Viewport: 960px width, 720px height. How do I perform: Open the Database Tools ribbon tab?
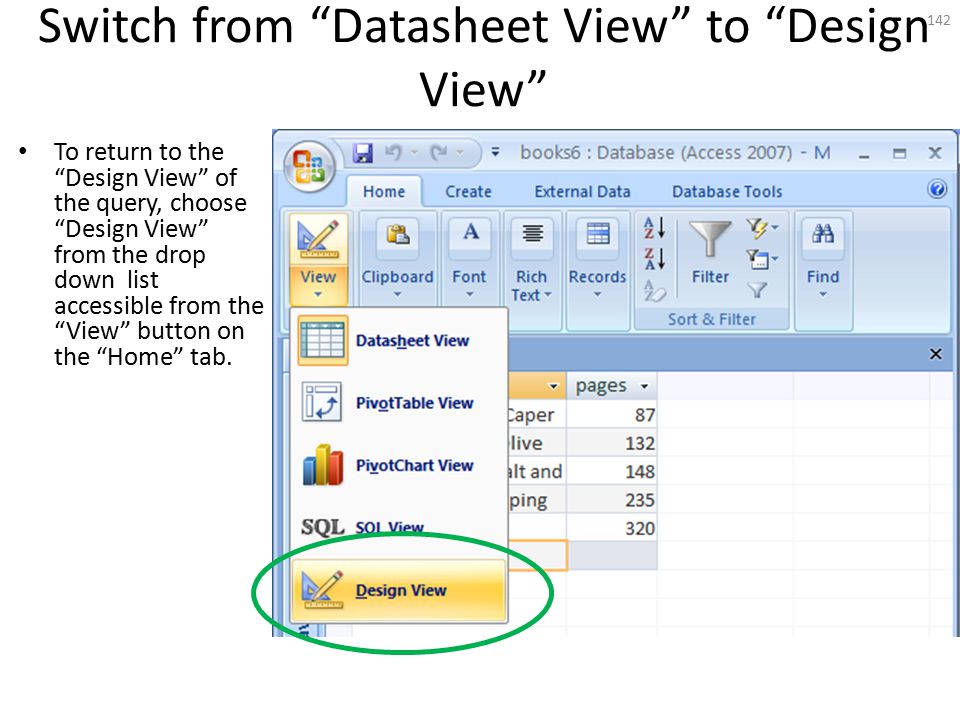[727, 192]
